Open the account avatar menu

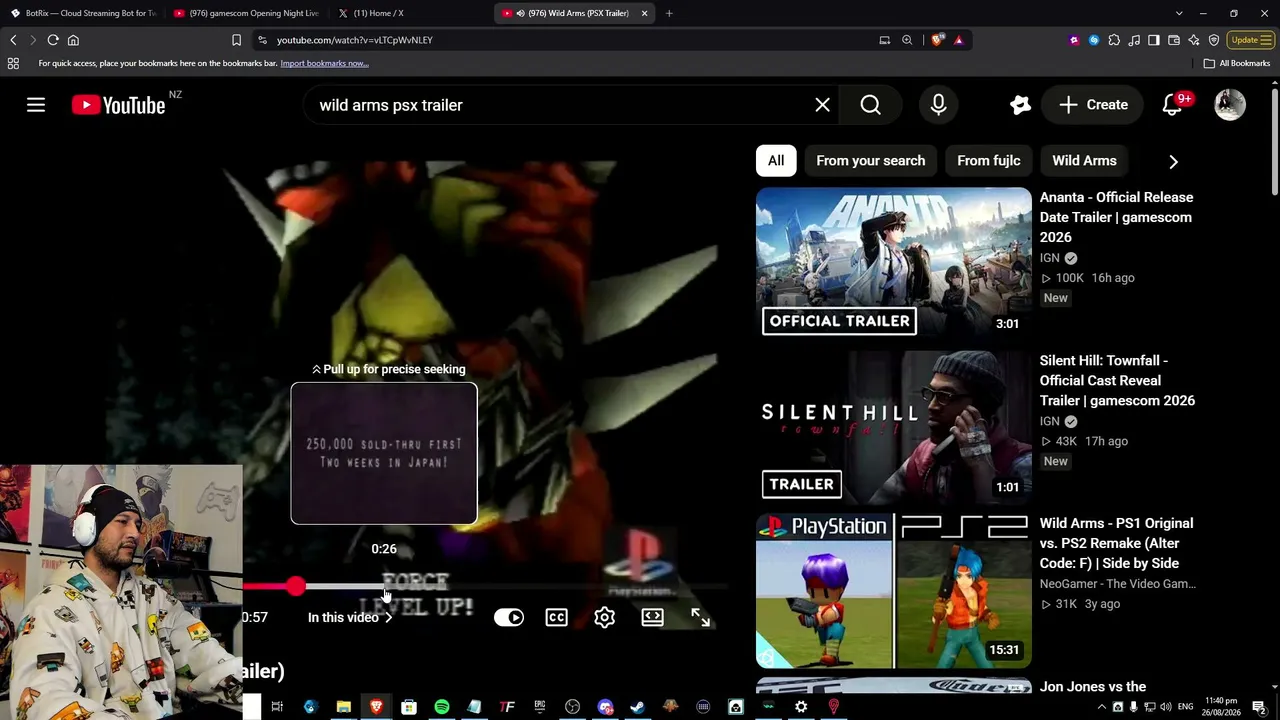pyautogui.click(x=1230, y=105)
